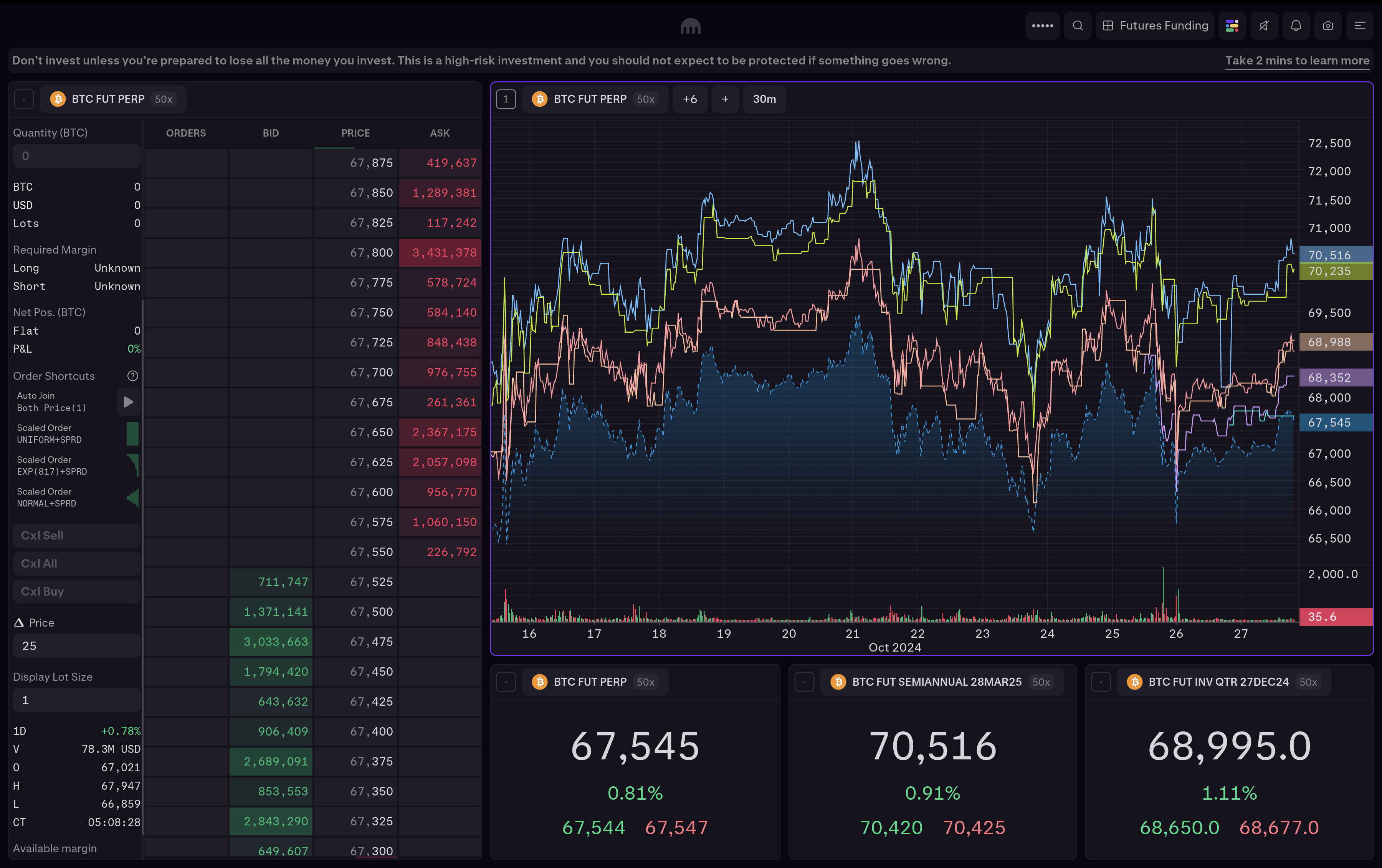The height and width of the screenshot is (868, 1382).
Task: Select the Scaled Order EXP(817)+SPRD shortcut icon
Action: (x=132, y=465)
